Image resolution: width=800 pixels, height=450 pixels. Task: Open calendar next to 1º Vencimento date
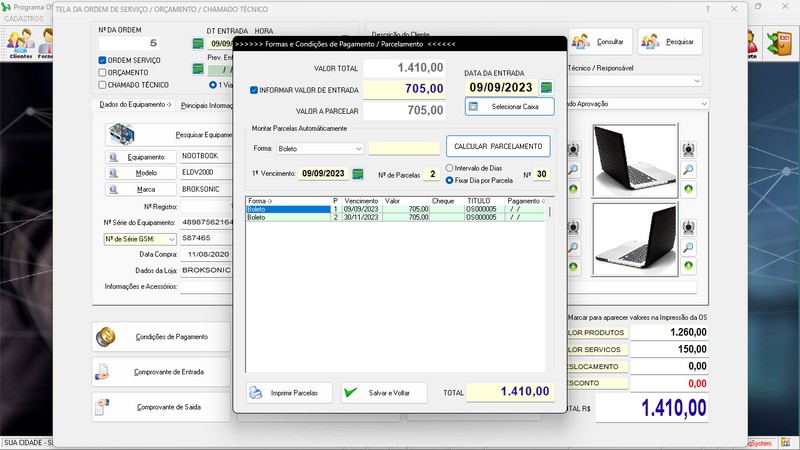click(x=357, y=174)
